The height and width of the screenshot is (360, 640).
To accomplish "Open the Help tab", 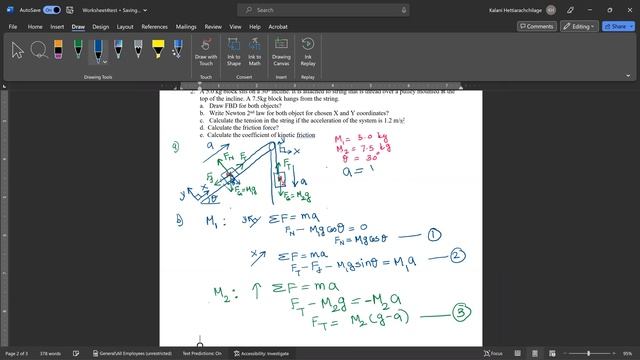I will [x=255, y=27].
